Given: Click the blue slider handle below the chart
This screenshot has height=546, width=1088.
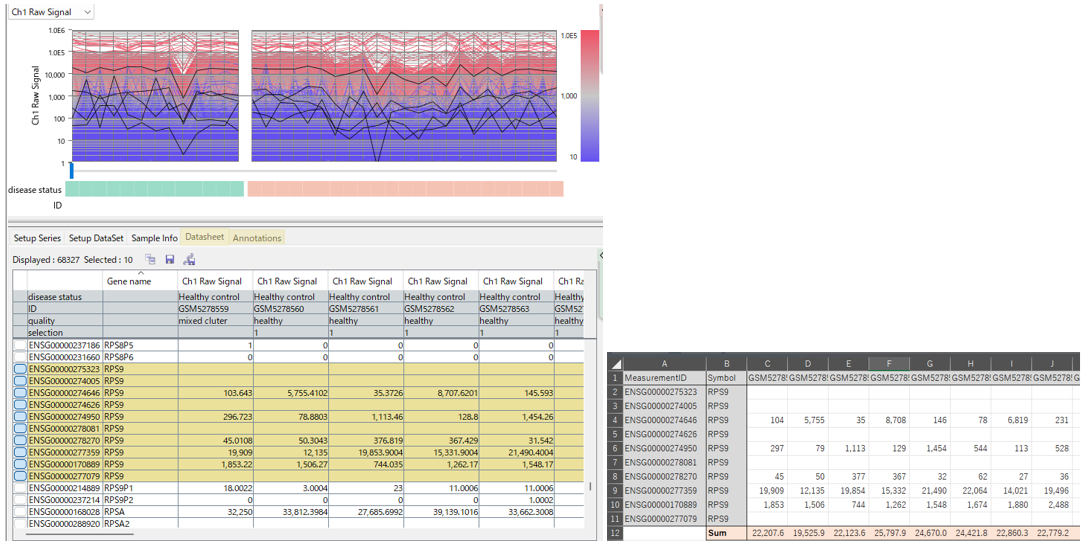Looking at the screenshot, I should [71, 171].
